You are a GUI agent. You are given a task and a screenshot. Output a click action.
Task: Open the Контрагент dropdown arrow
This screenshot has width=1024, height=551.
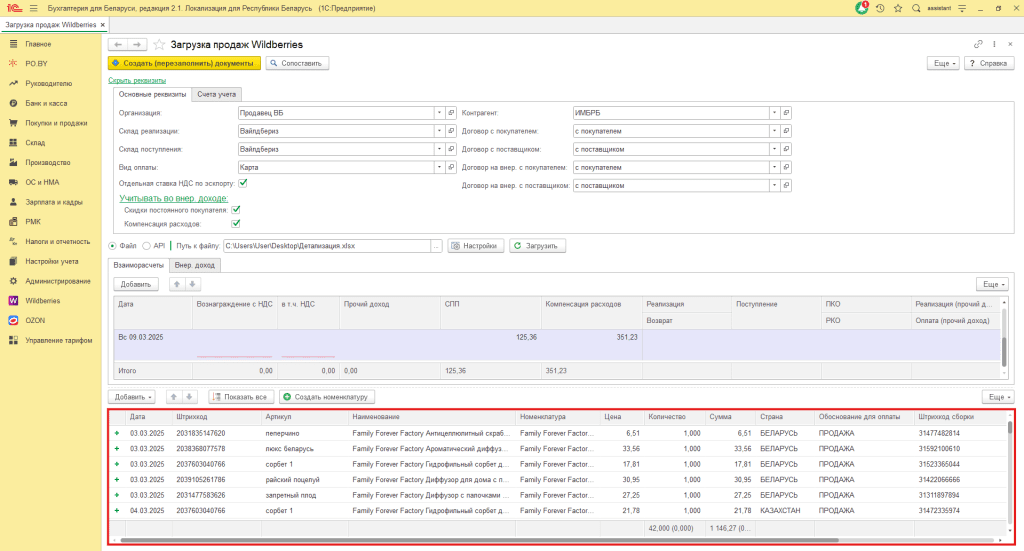point(774,113)
